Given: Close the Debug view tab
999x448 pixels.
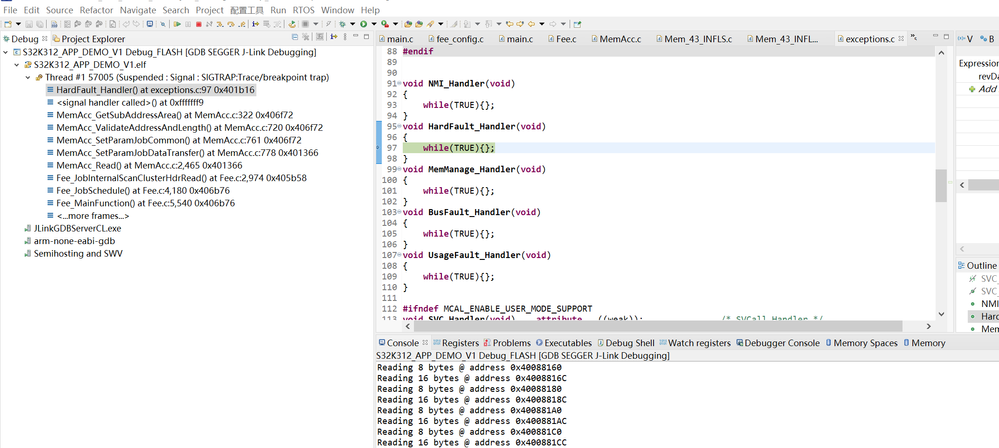Looking at the screenshot, I should (45, 39).
